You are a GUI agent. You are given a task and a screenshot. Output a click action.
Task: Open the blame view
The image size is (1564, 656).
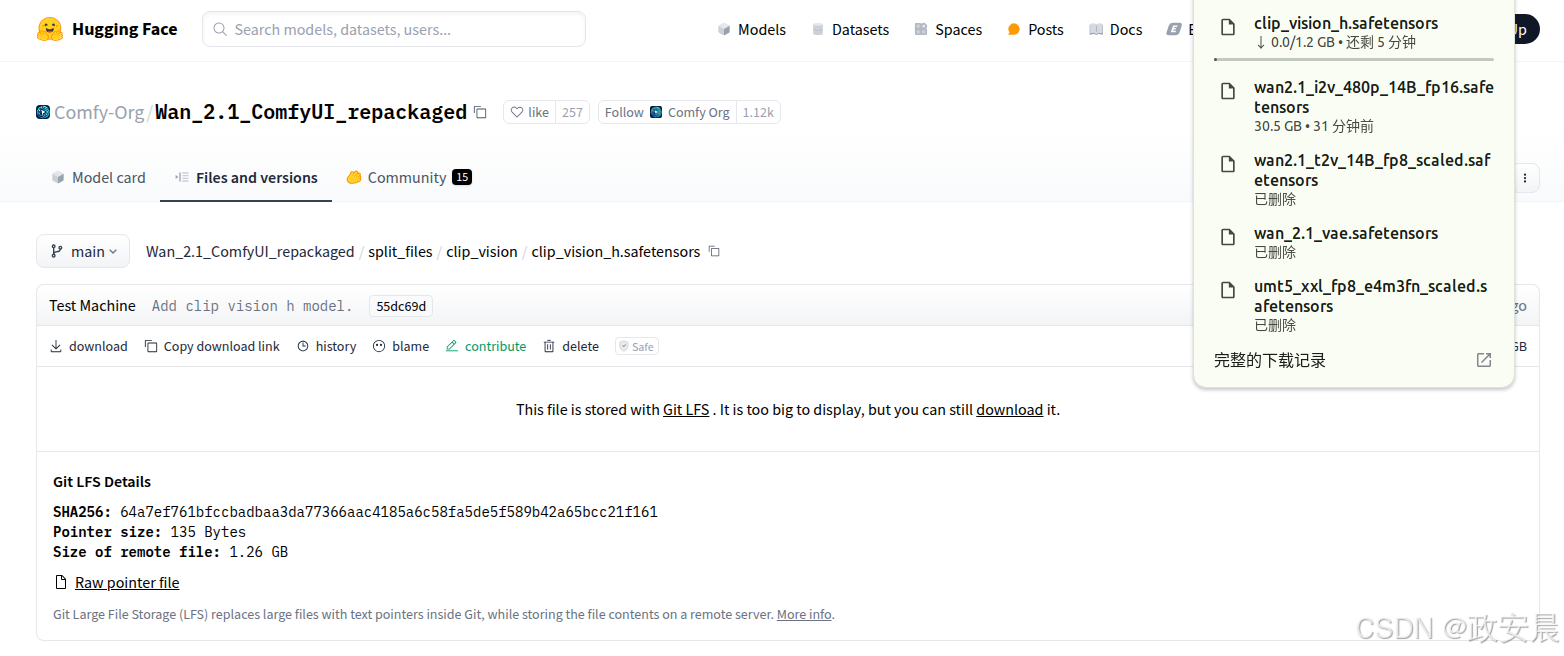tap(401, 346)
